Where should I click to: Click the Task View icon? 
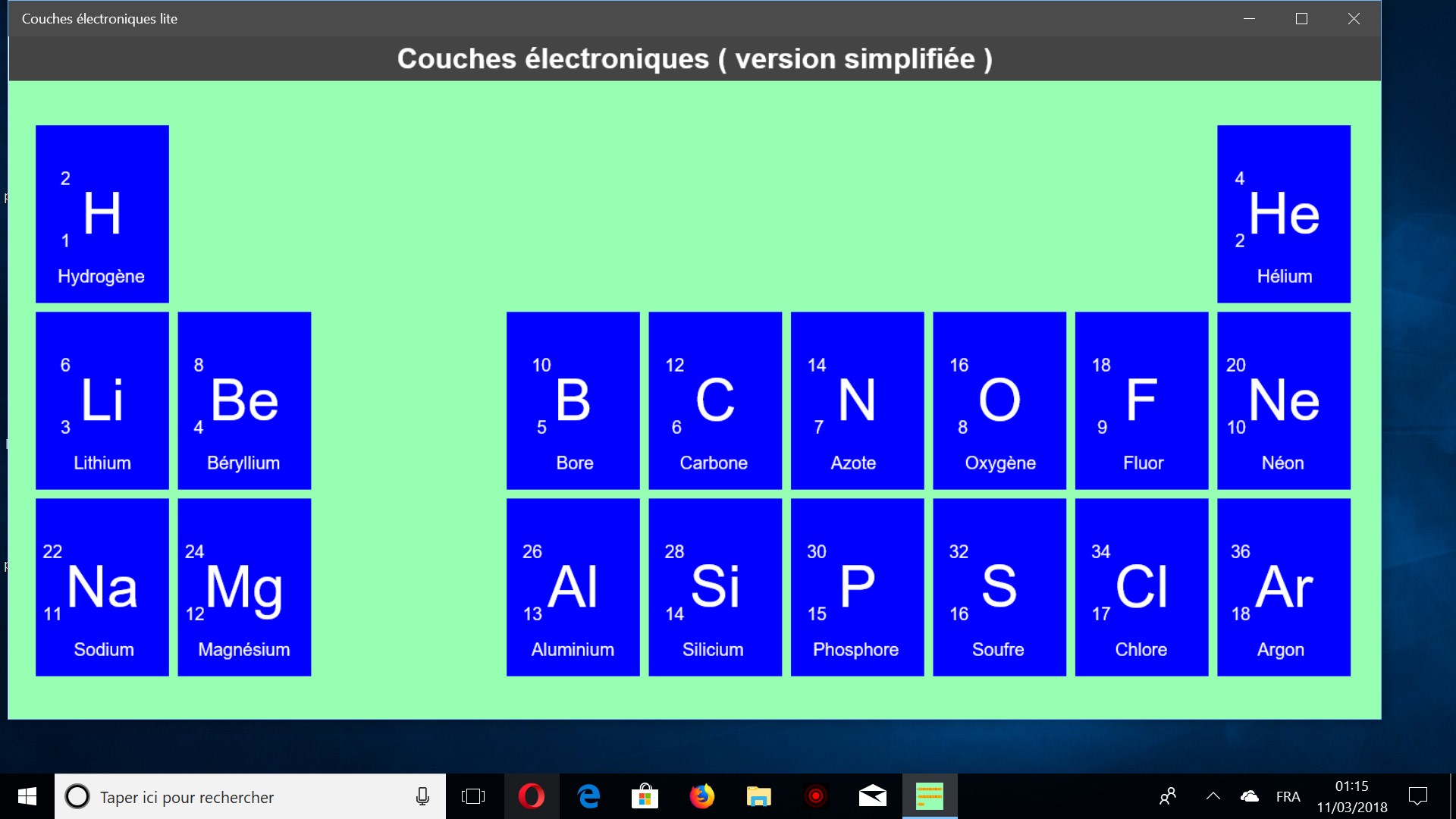473,796
